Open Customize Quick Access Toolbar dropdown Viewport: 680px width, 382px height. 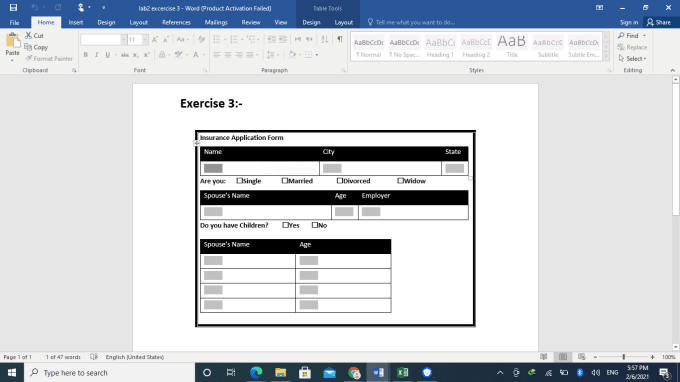click(103, 8)
